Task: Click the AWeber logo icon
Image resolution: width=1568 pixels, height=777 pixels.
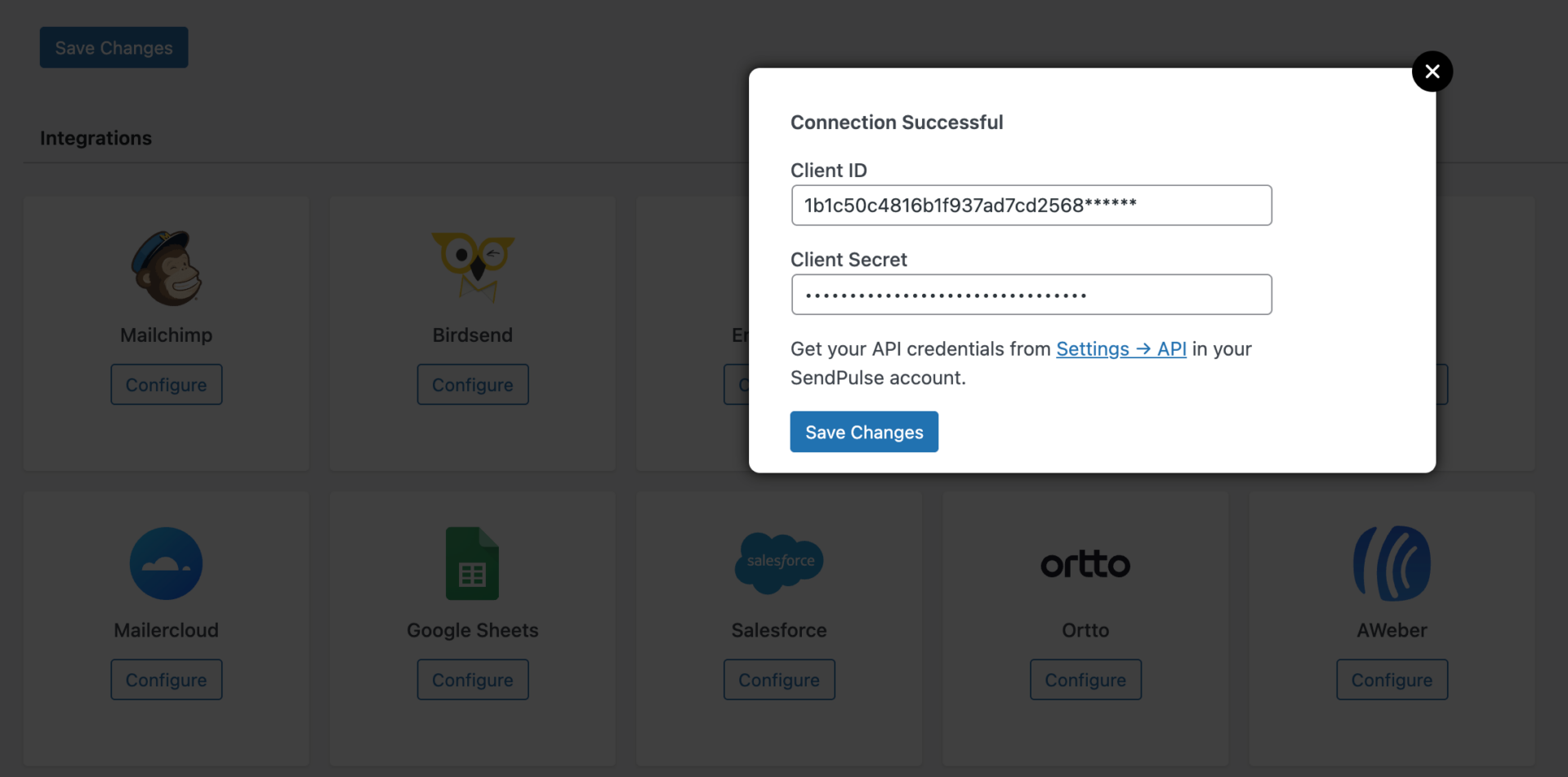Action: point(1392,563)
